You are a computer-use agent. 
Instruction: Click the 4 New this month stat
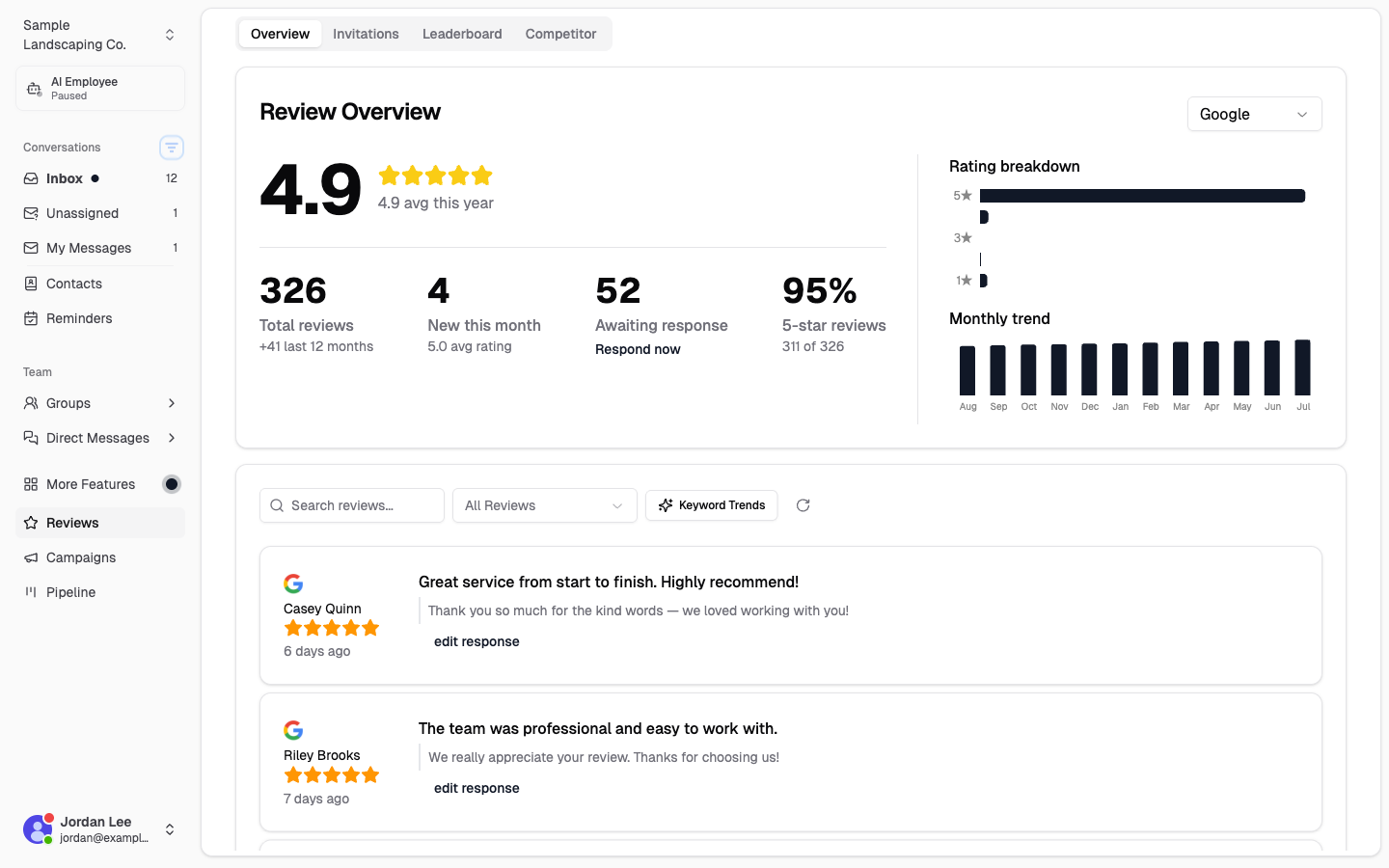[x=484, y=314]
